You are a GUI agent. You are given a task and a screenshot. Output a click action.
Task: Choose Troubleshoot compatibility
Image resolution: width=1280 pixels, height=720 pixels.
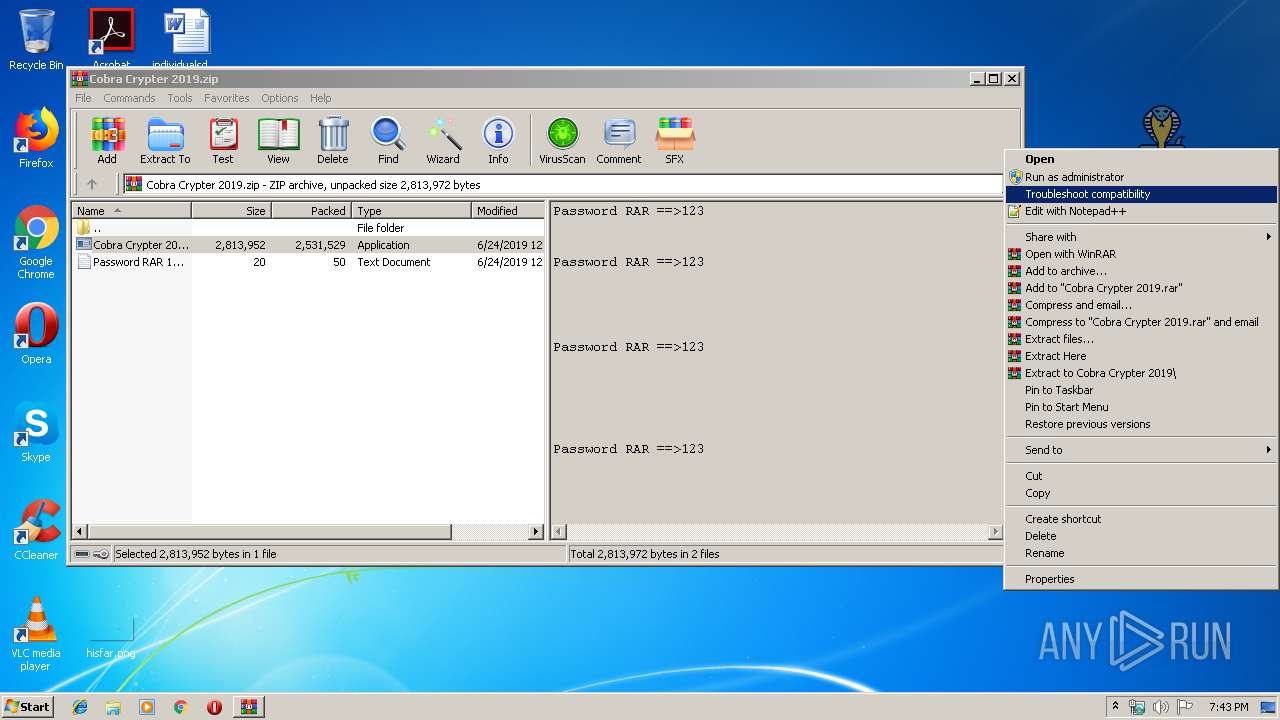(1141, 194)
